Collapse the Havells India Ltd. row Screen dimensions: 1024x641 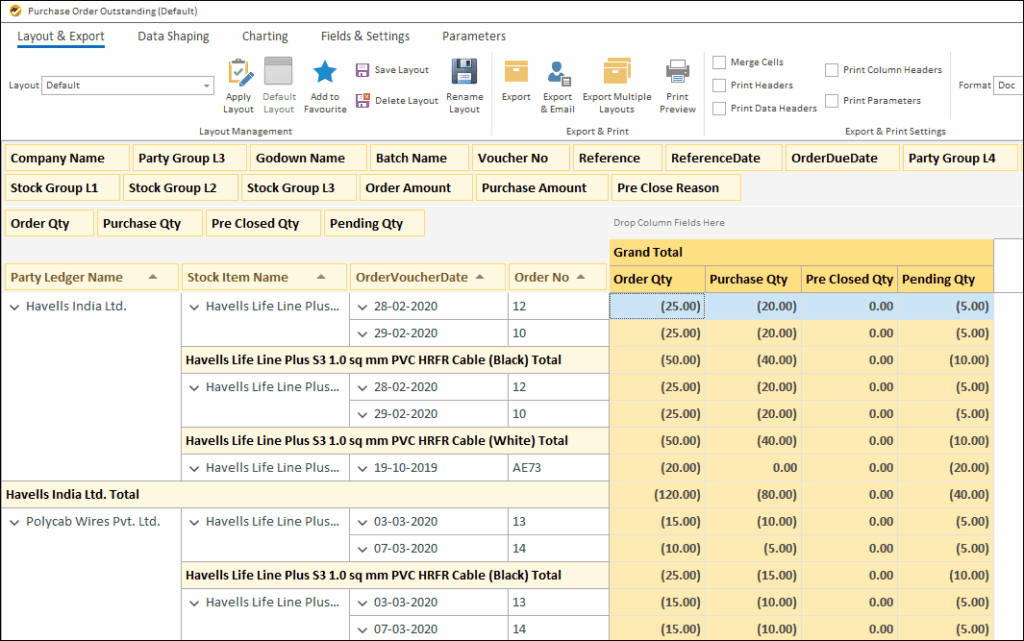[x=13, y=305]
